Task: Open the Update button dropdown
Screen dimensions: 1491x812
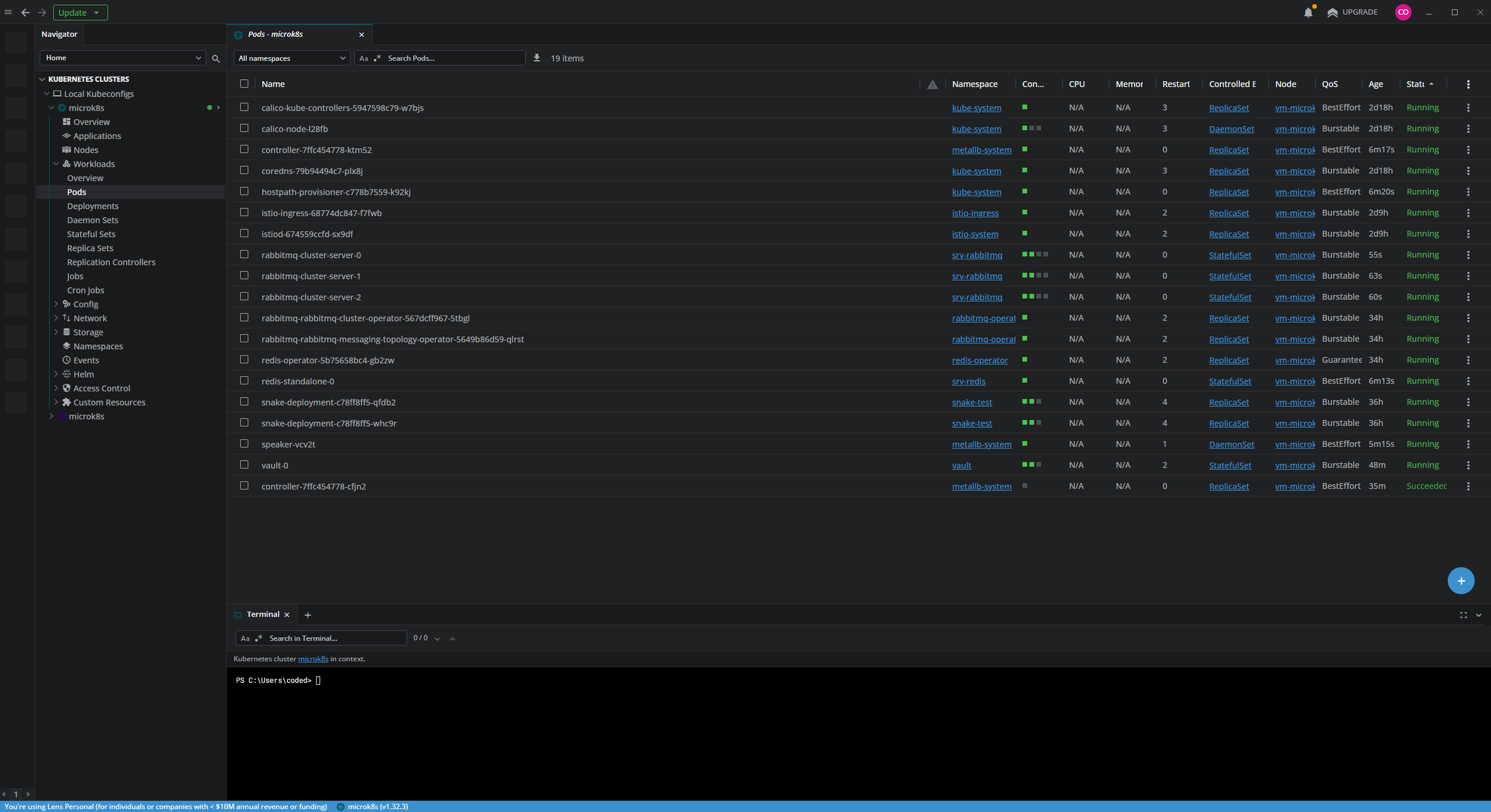Action: pos(97,12)
